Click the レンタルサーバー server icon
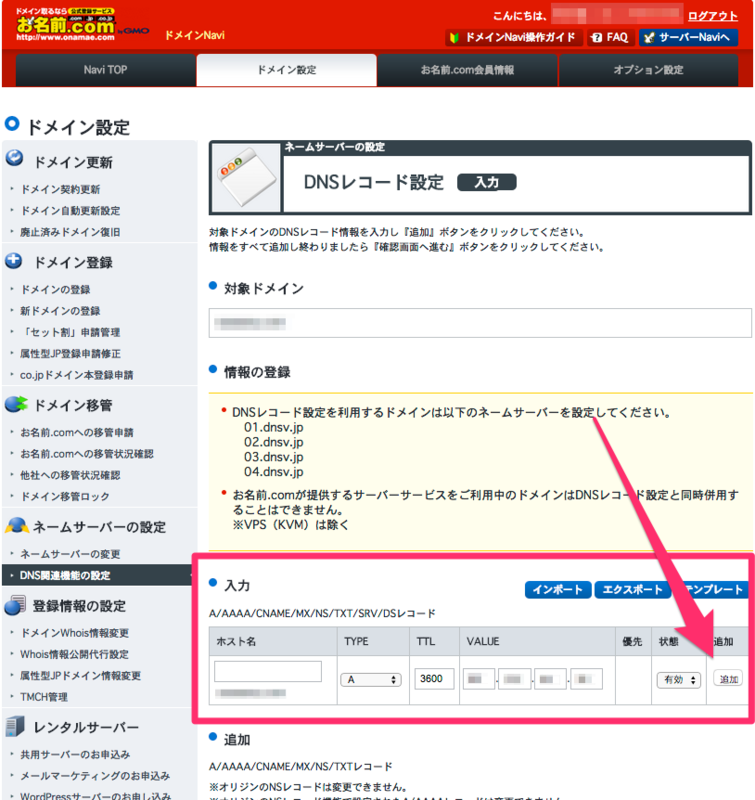Image resolution: width=755 pixels, height=800 pixels. point(15,726)
